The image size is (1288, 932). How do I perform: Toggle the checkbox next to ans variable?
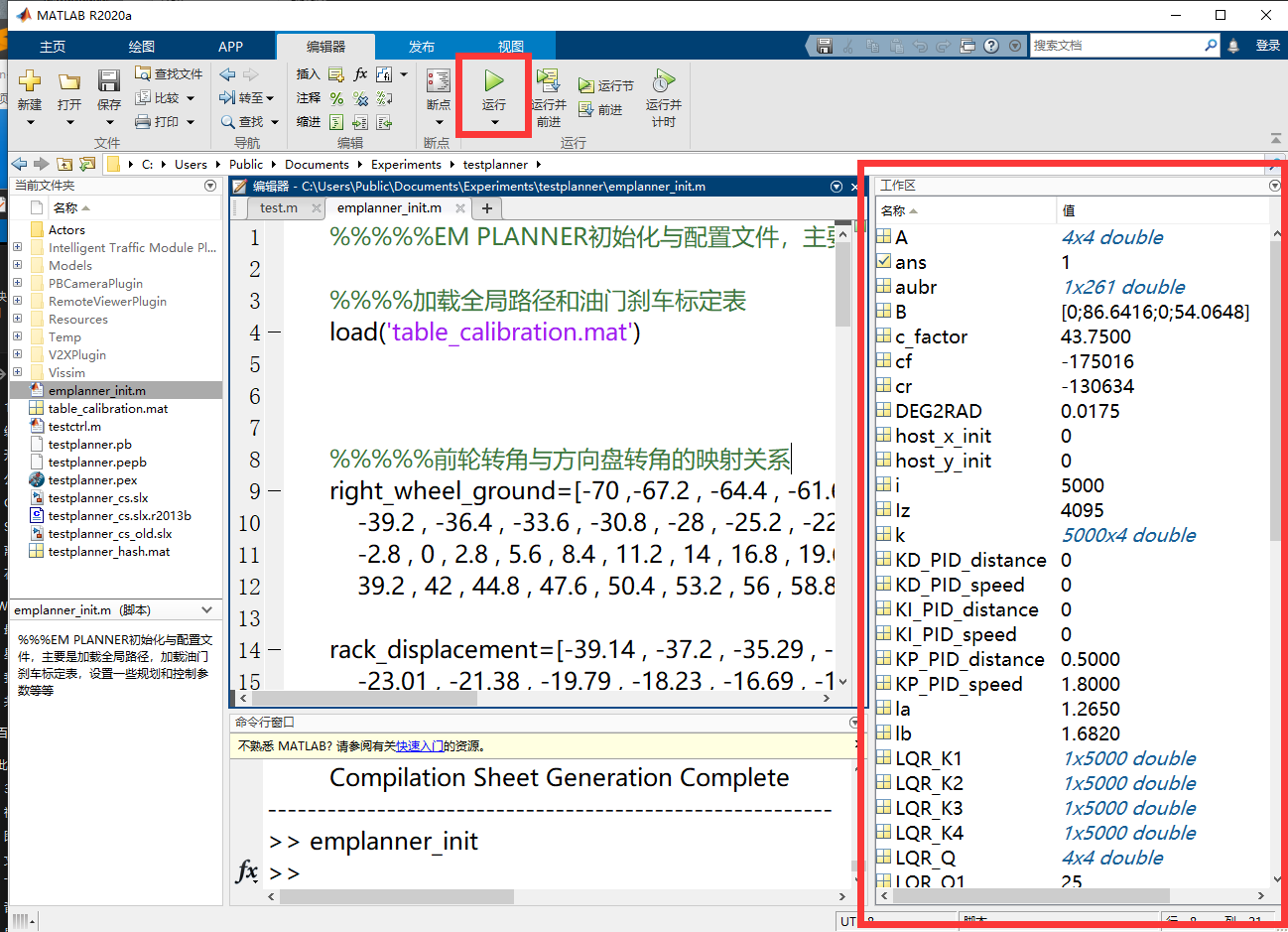point(882,261)
